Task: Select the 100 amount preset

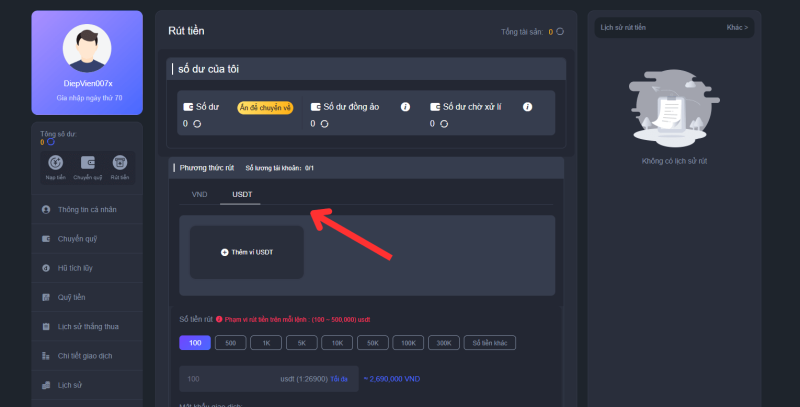Action: (195, 343)
